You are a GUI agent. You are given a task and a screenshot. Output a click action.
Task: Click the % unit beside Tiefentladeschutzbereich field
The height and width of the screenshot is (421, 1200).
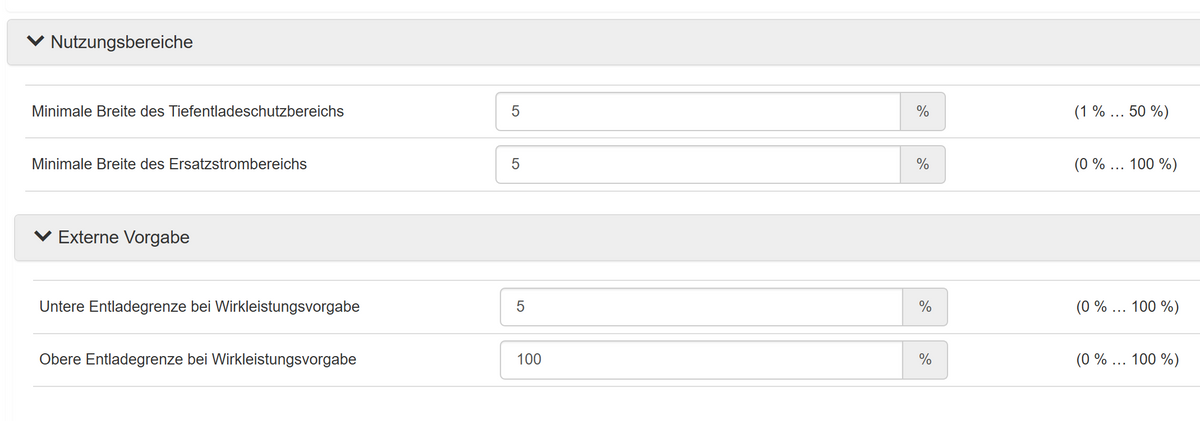pos(923,112)
